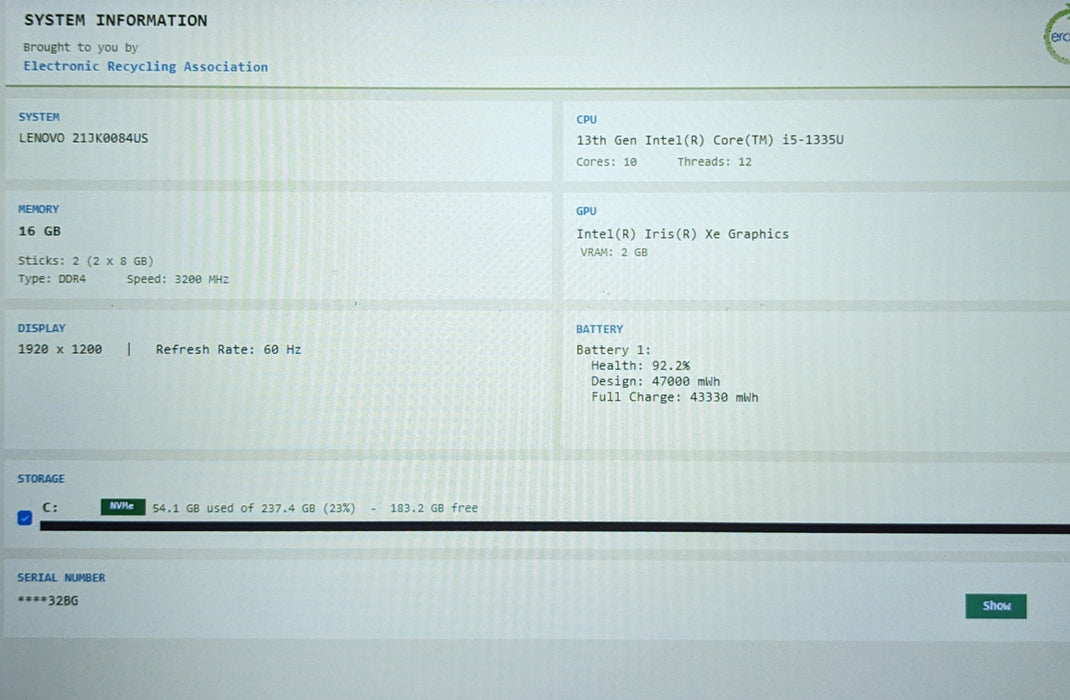
Task: Click the "Cores: 10" value
Action: pyautogui.click(x=606, y=162)
